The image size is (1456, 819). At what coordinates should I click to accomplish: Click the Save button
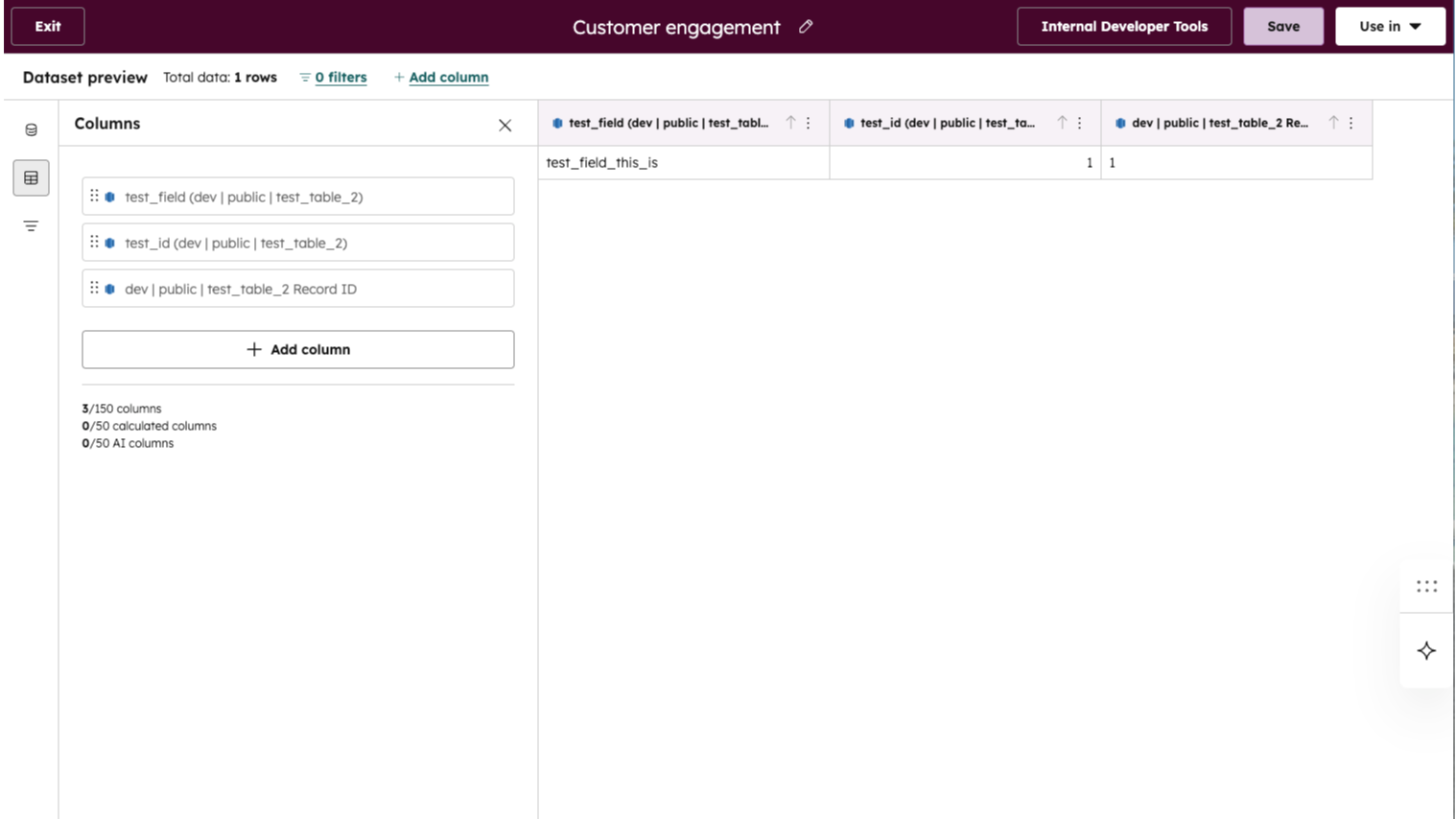pos(1282,27)
